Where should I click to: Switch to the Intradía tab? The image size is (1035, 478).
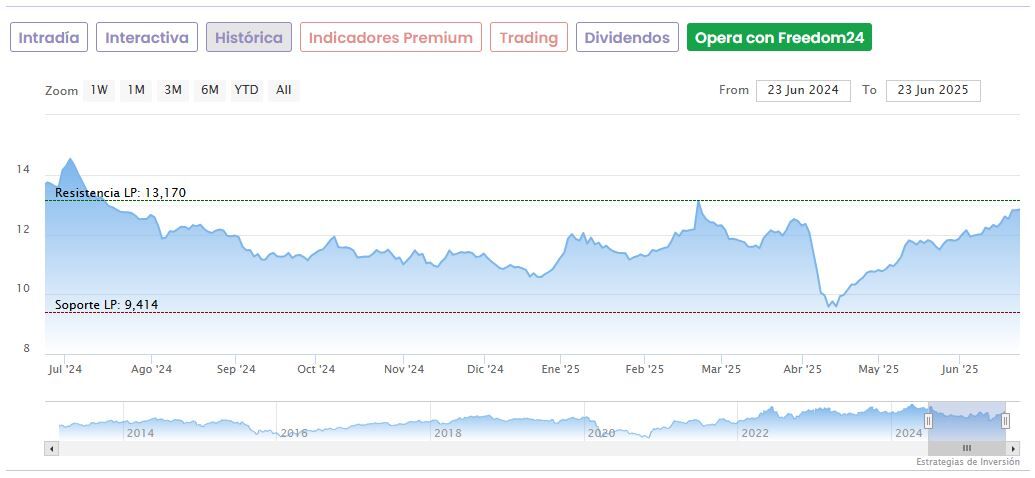[49, 38]
